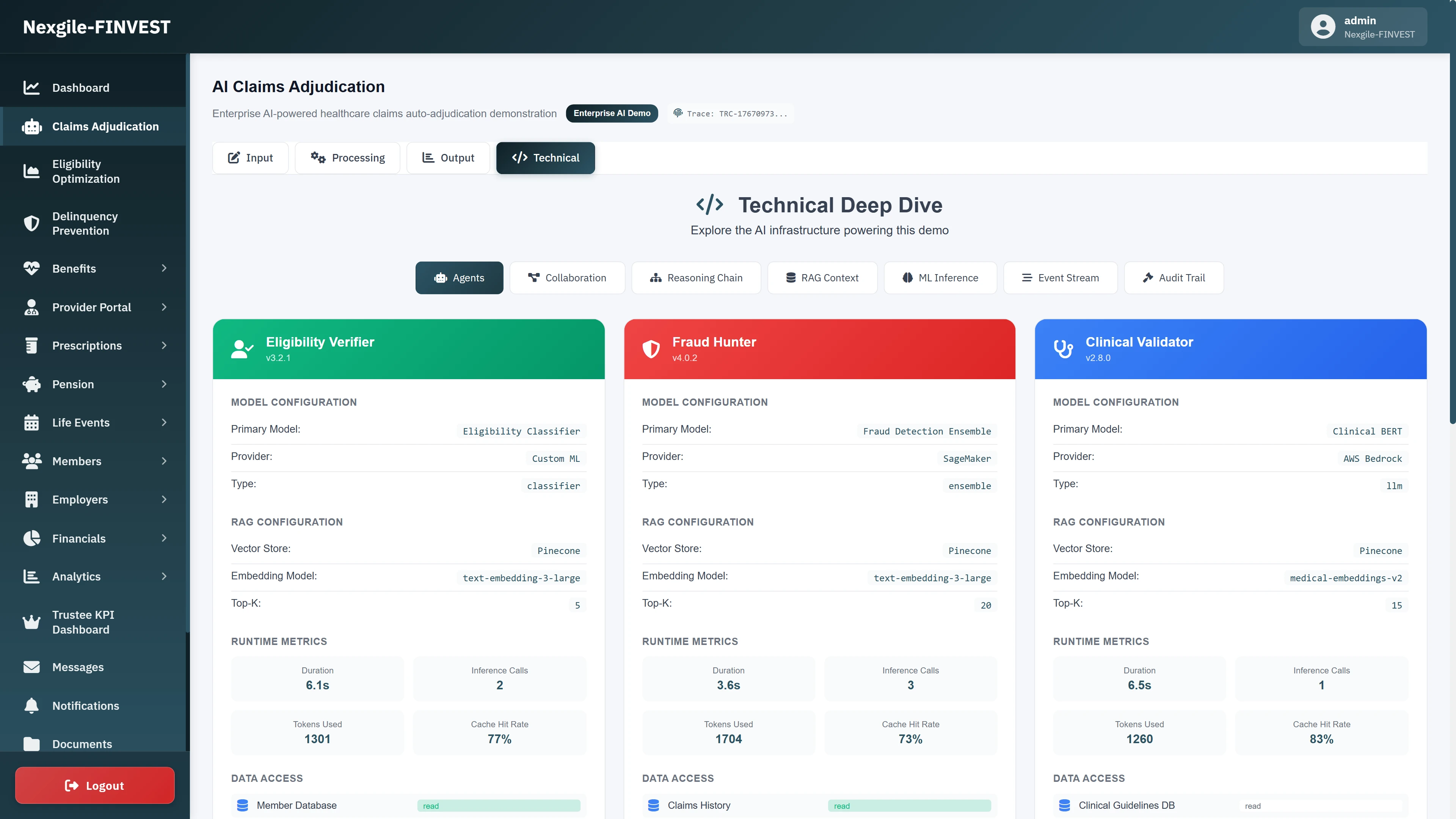Click the Benefits heartbeat icon
Image resolution: width=1456 pixels, height=819 pixels.
(x=31, y=268)
